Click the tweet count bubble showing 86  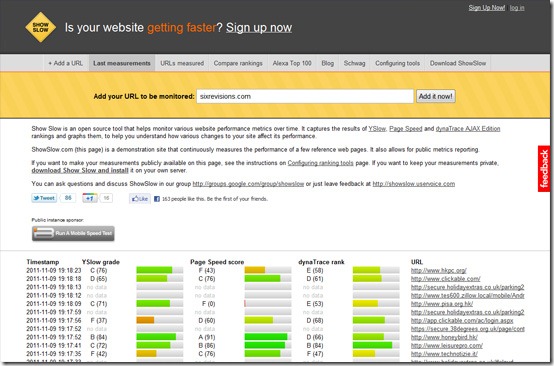(68, 198)
